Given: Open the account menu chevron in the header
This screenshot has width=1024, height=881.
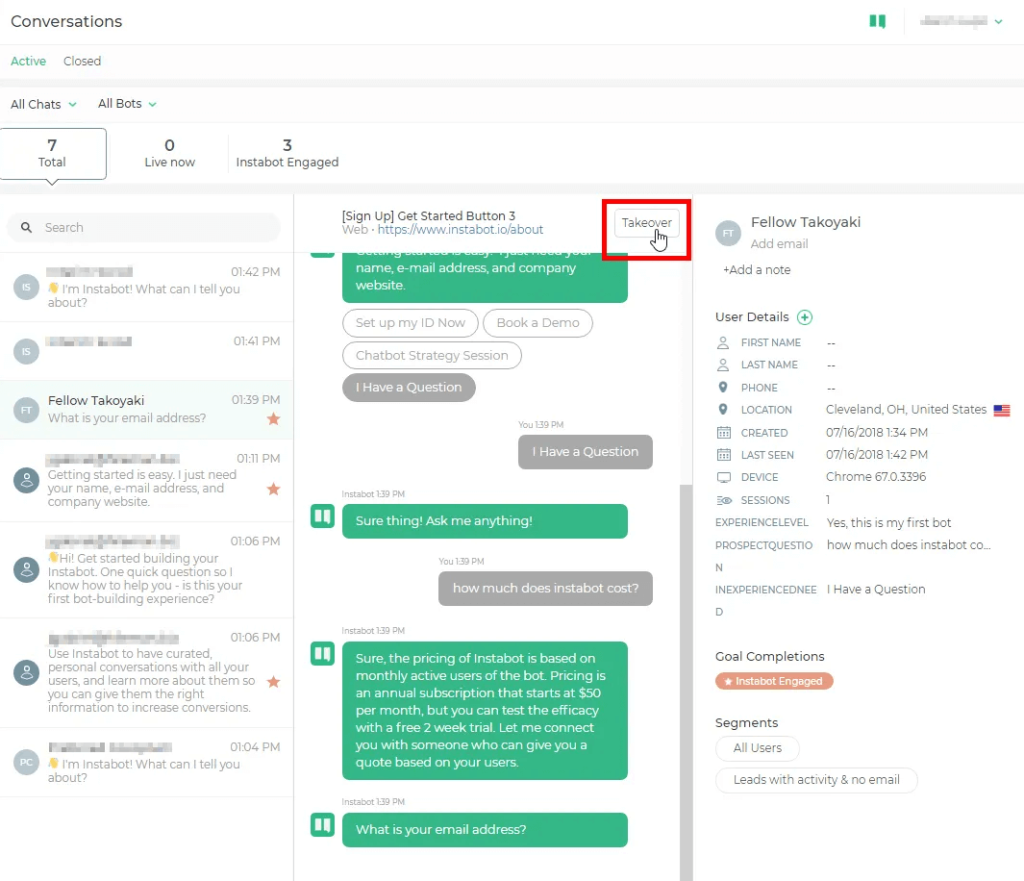Looking at the screenshot, I should [x=999, y=22].
